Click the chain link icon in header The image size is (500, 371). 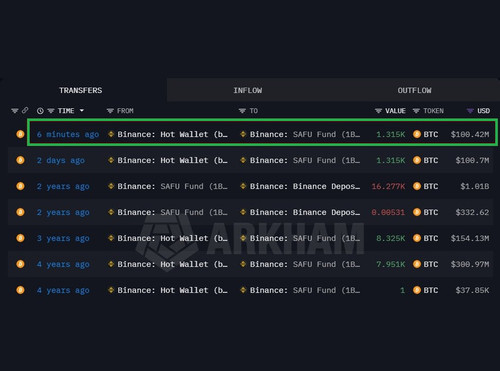(x=25, y=110)
